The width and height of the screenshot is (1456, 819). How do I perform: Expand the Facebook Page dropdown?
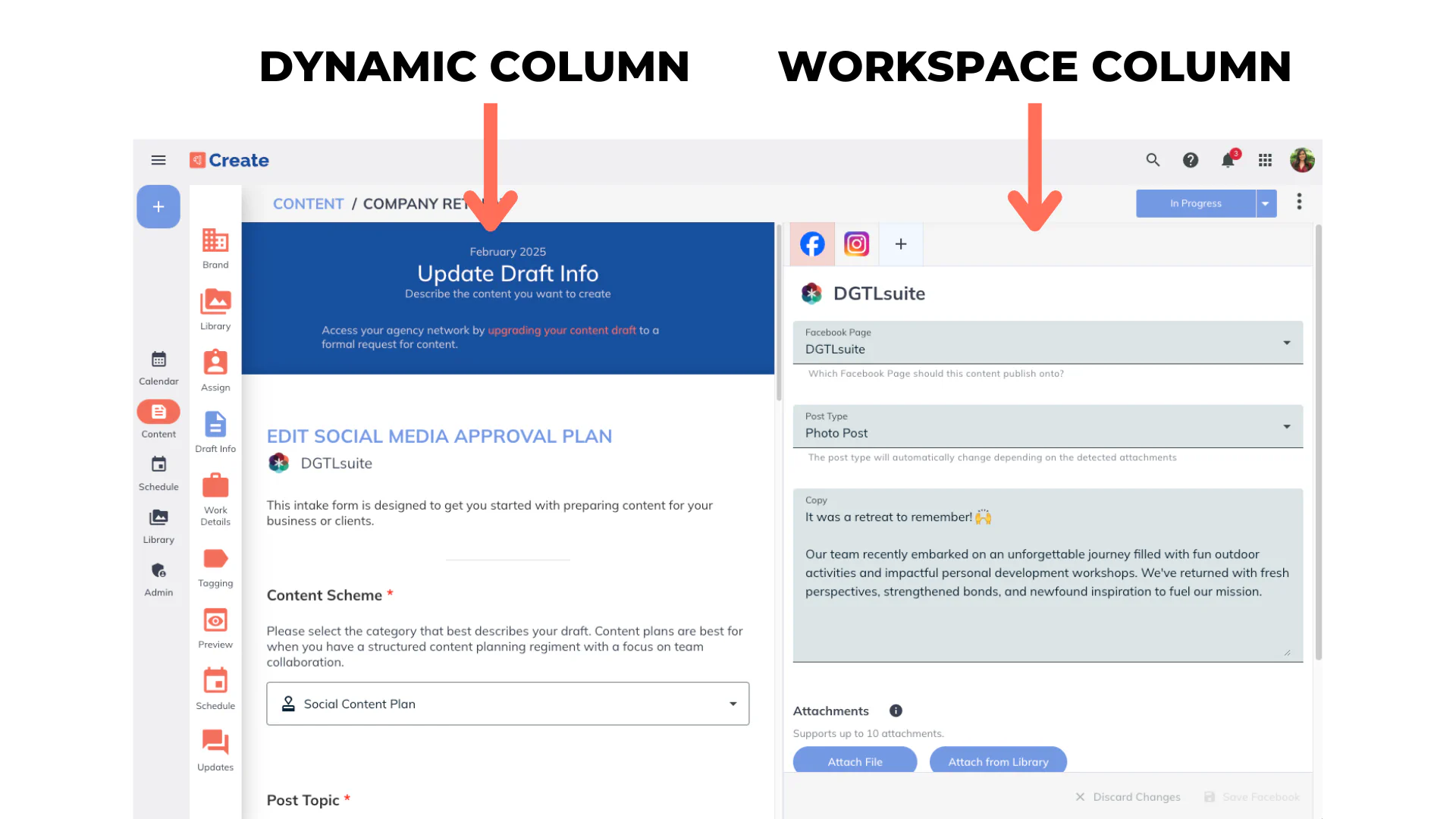tap(1286, 343)
